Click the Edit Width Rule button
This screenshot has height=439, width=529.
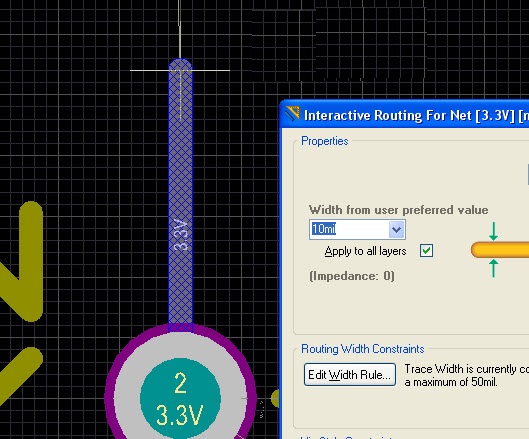click(350, 375)
